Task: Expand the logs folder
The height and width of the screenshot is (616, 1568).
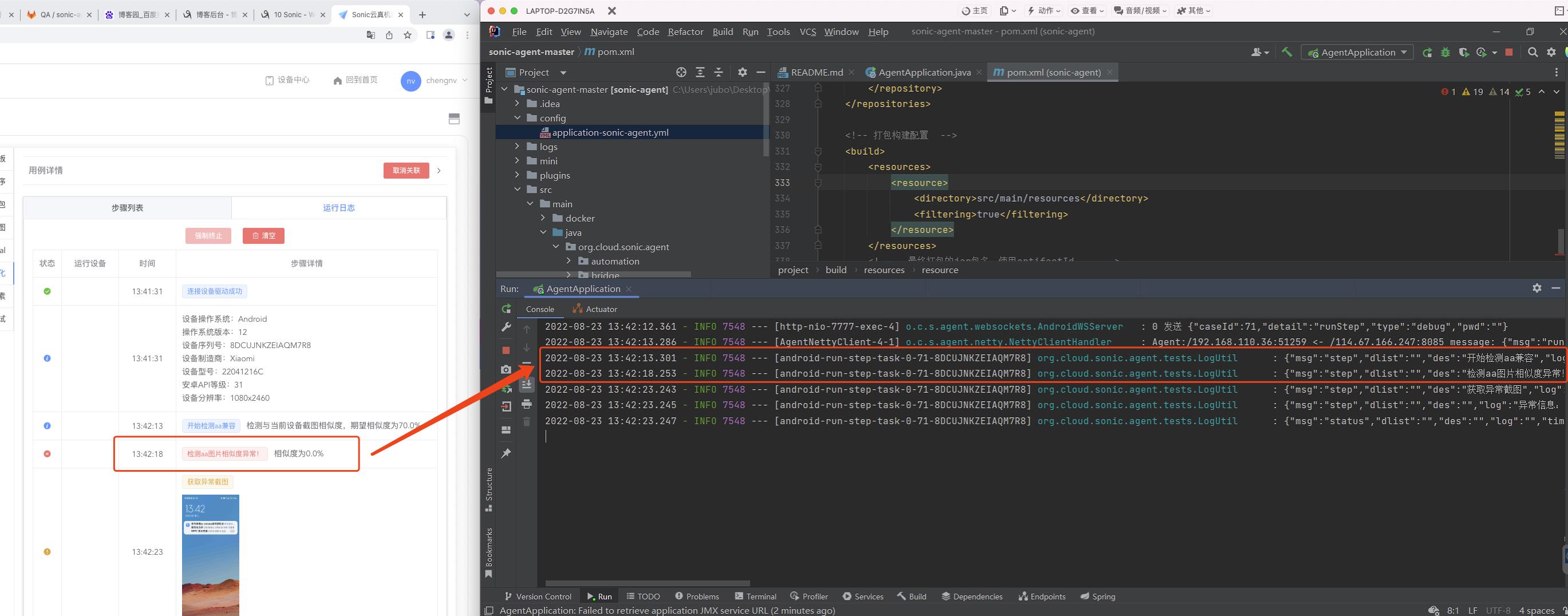Action: (518, 147)
